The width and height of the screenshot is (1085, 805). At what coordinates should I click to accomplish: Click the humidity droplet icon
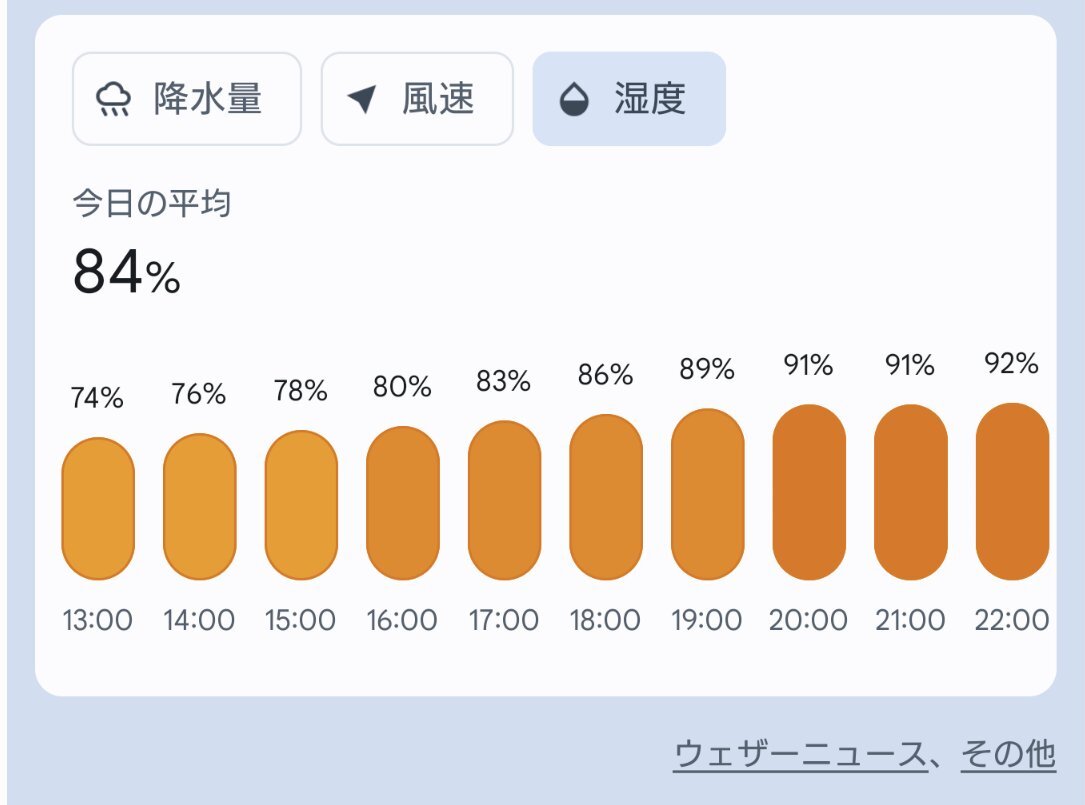(x=574, y=100)
